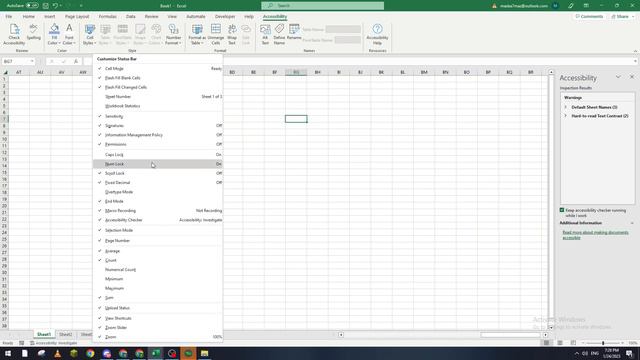The height and width of the screenshot is (360, 640).
Task: Open Number Format options
Action: click(x=173, y=34)
